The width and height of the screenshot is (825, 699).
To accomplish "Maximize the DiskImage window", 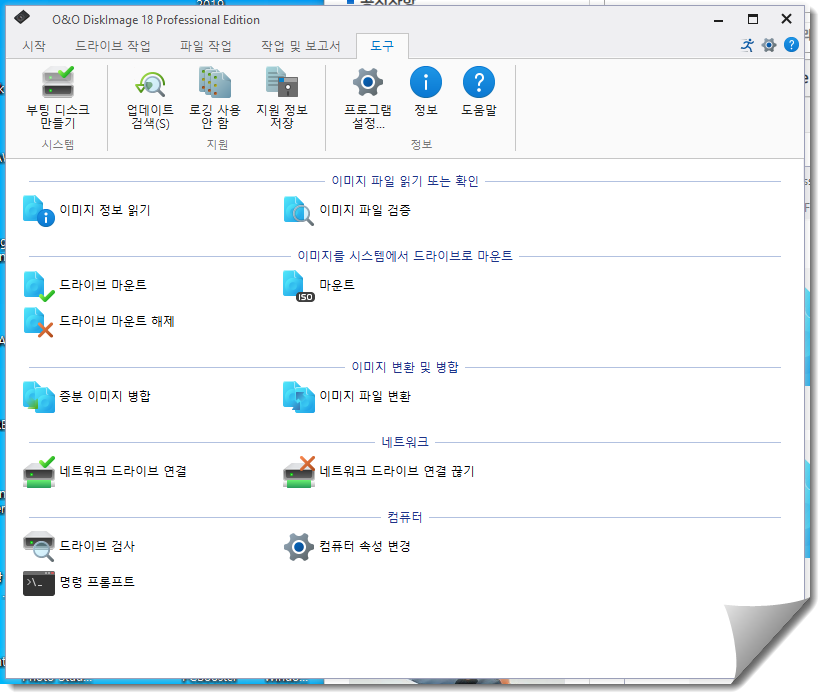I will tap(753, 19).
